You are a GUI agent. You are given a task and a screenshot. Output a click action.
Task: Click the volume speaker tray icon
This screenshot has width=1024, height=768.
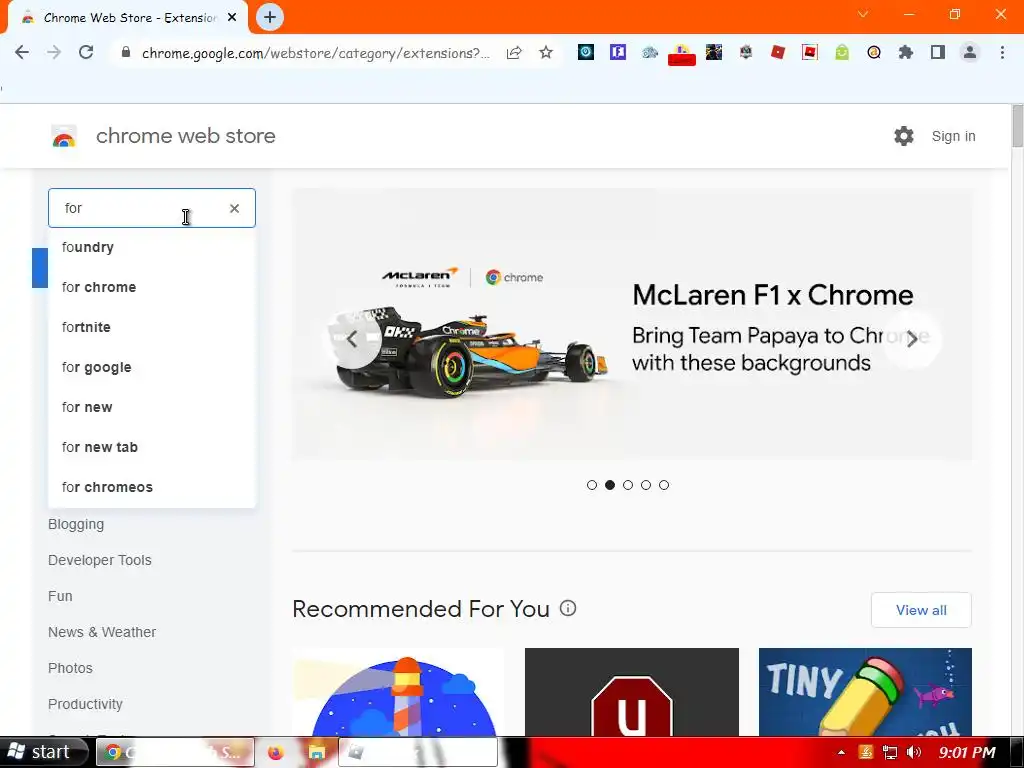click(914, 752)
